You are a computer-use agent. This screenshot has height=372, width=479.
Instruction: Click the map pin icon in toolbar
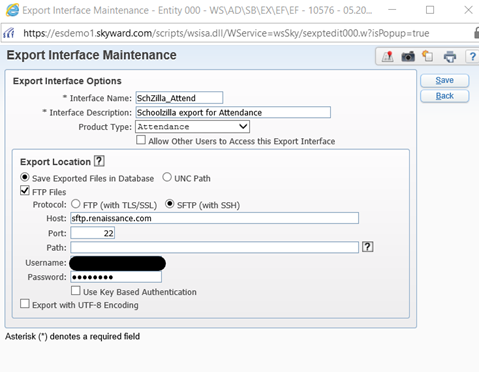387,57
